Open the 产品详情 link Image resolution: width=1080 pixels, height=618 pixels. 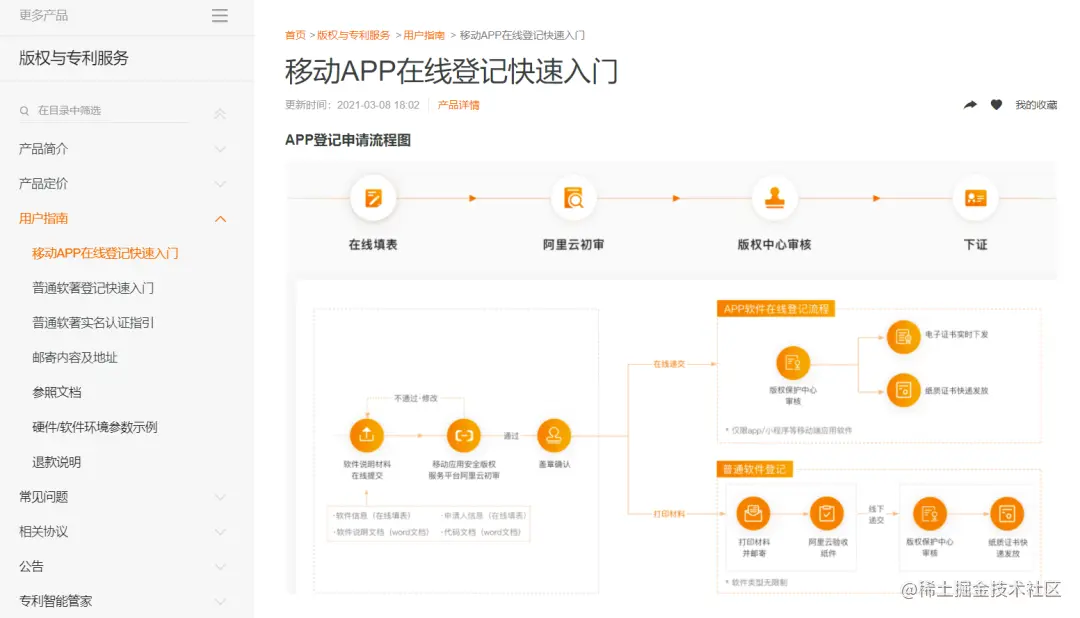point(459,105)
